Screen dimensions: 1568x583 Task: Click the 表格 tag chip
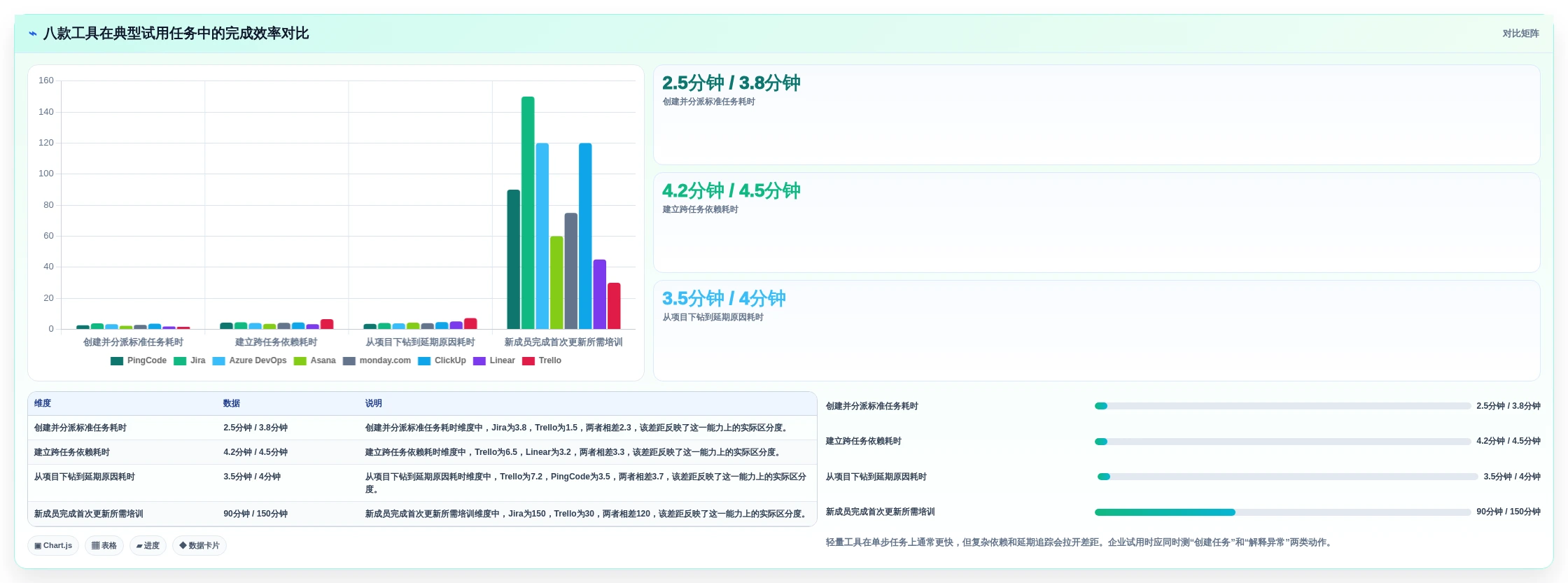pyautogui.click(x=104, y=546)
